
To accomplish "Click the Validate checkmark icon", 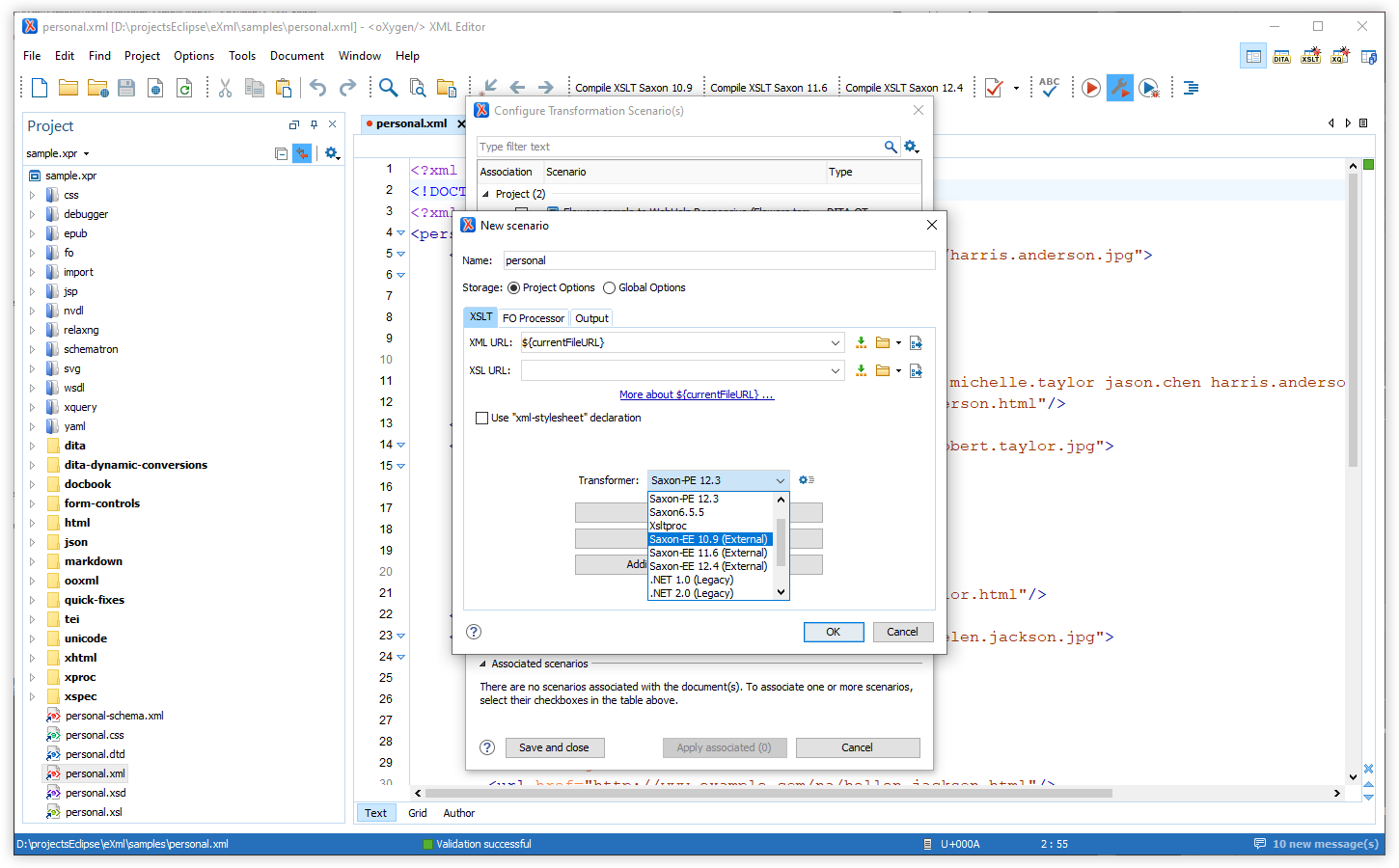I will point(994,88).
